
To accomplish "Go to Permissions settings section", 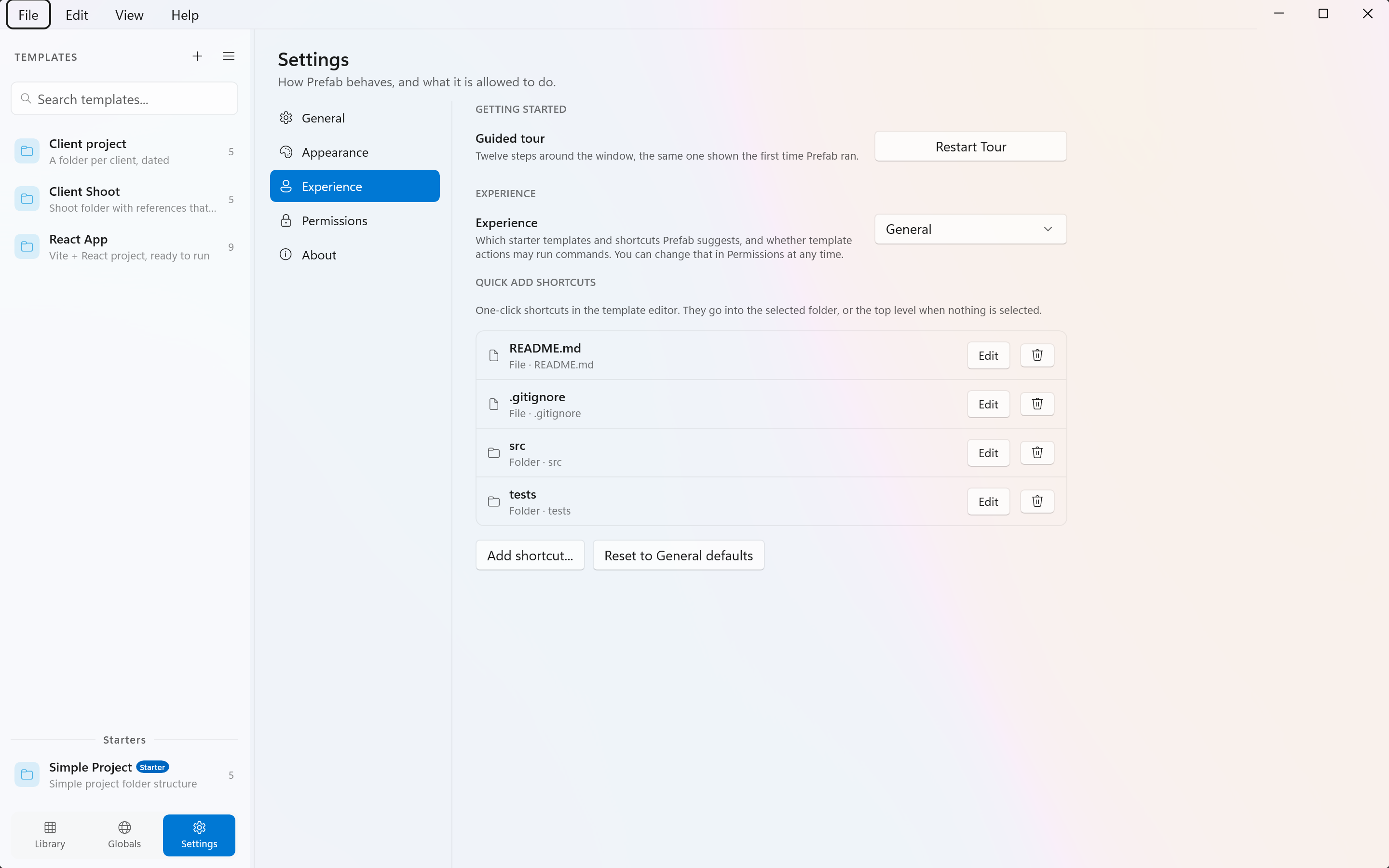I will click(354, 221).
